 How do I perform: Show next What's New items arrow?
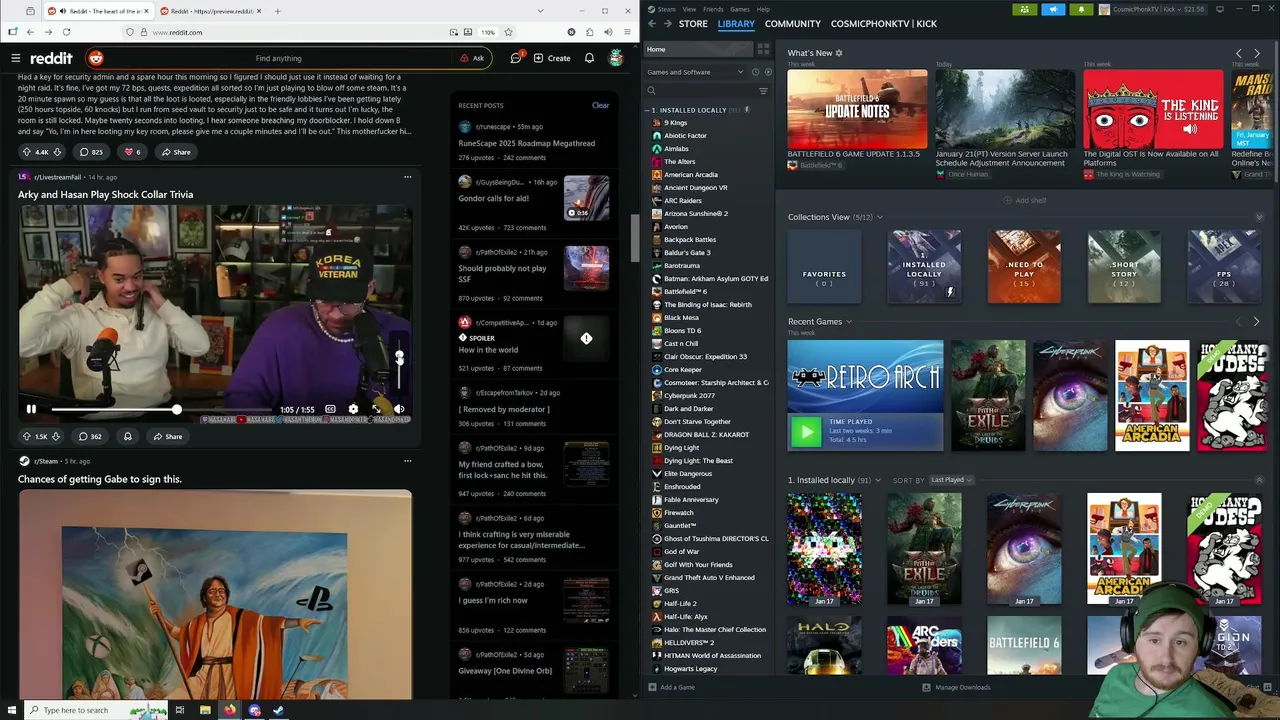pos(1256,53)
